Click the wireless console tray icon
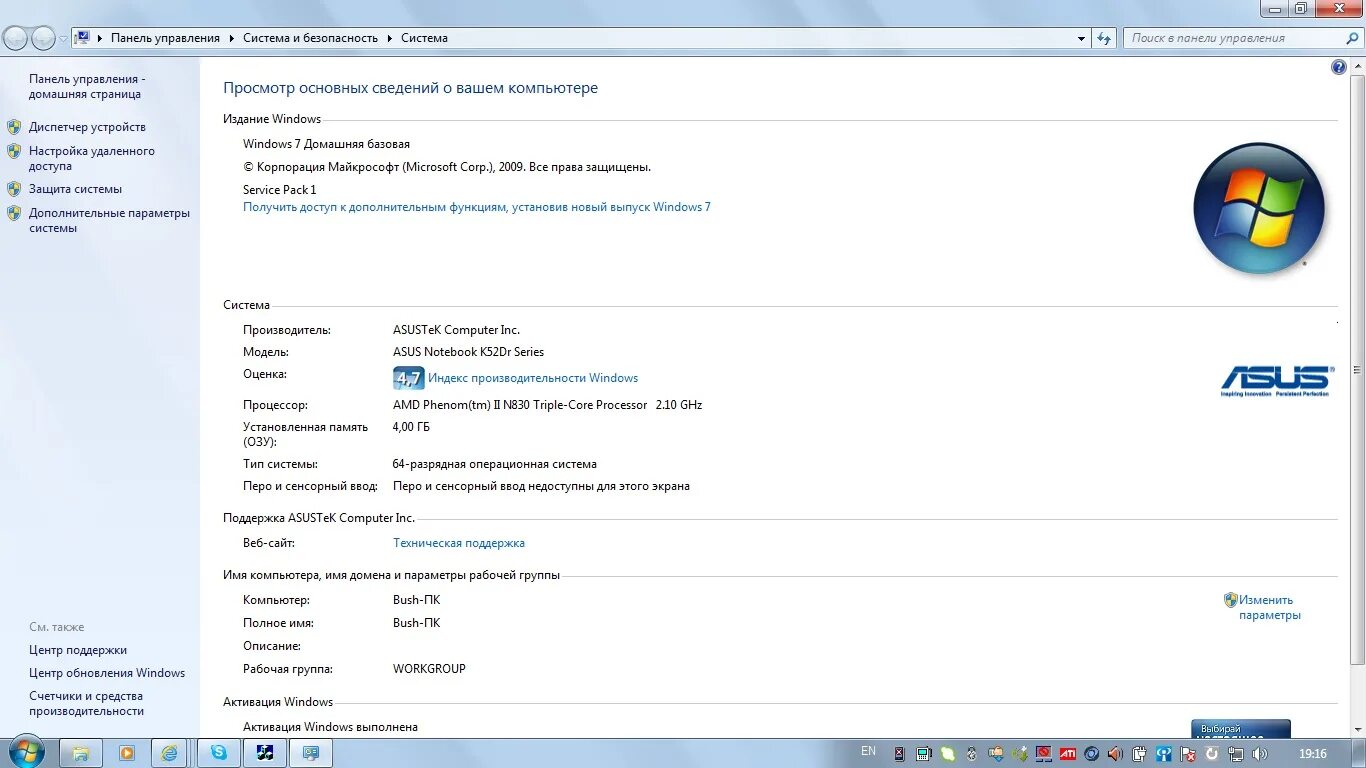Viewport: 1366px width, 768px height. [x=1164, y=753]
